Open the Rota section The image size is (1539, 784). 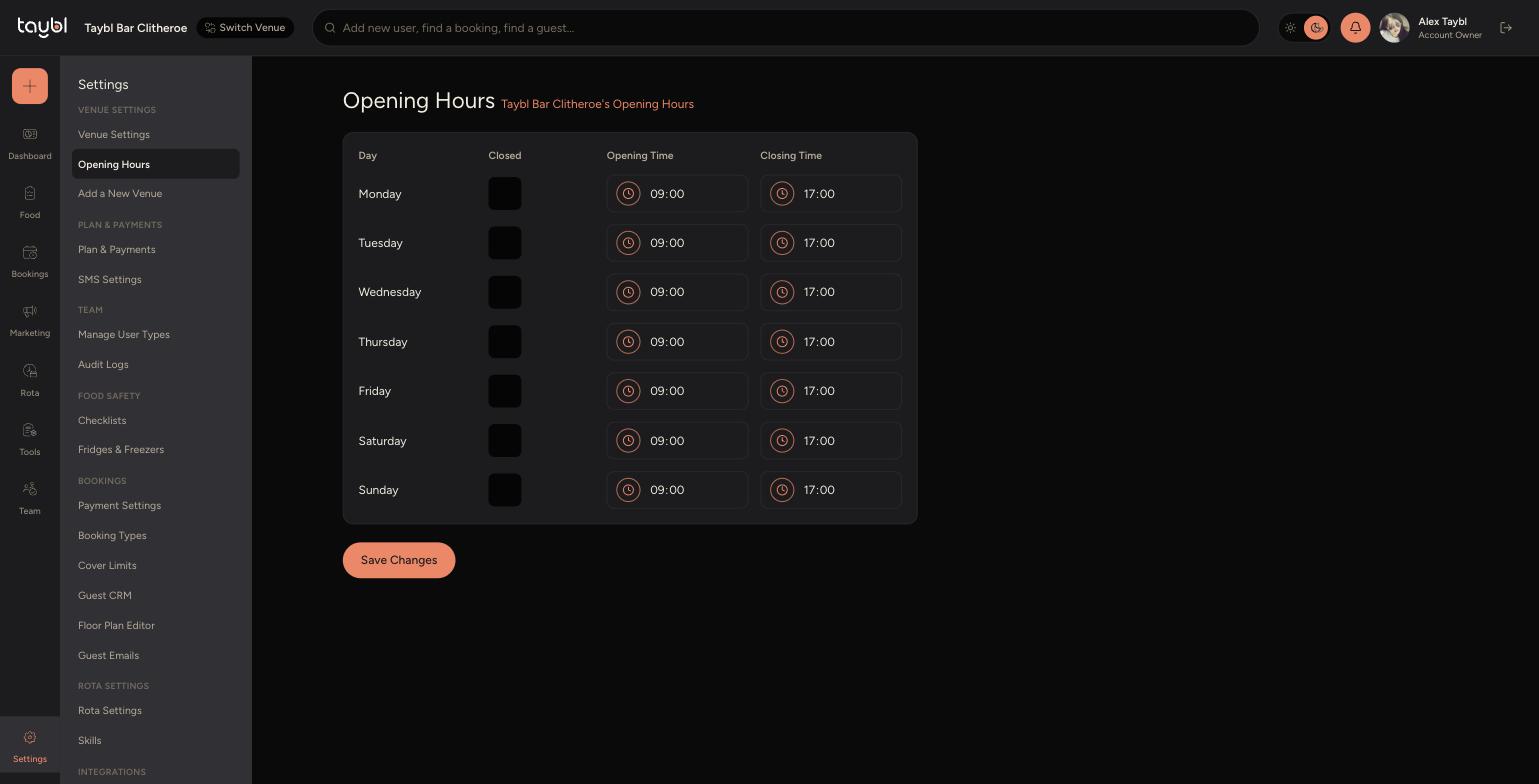point(30,381)
